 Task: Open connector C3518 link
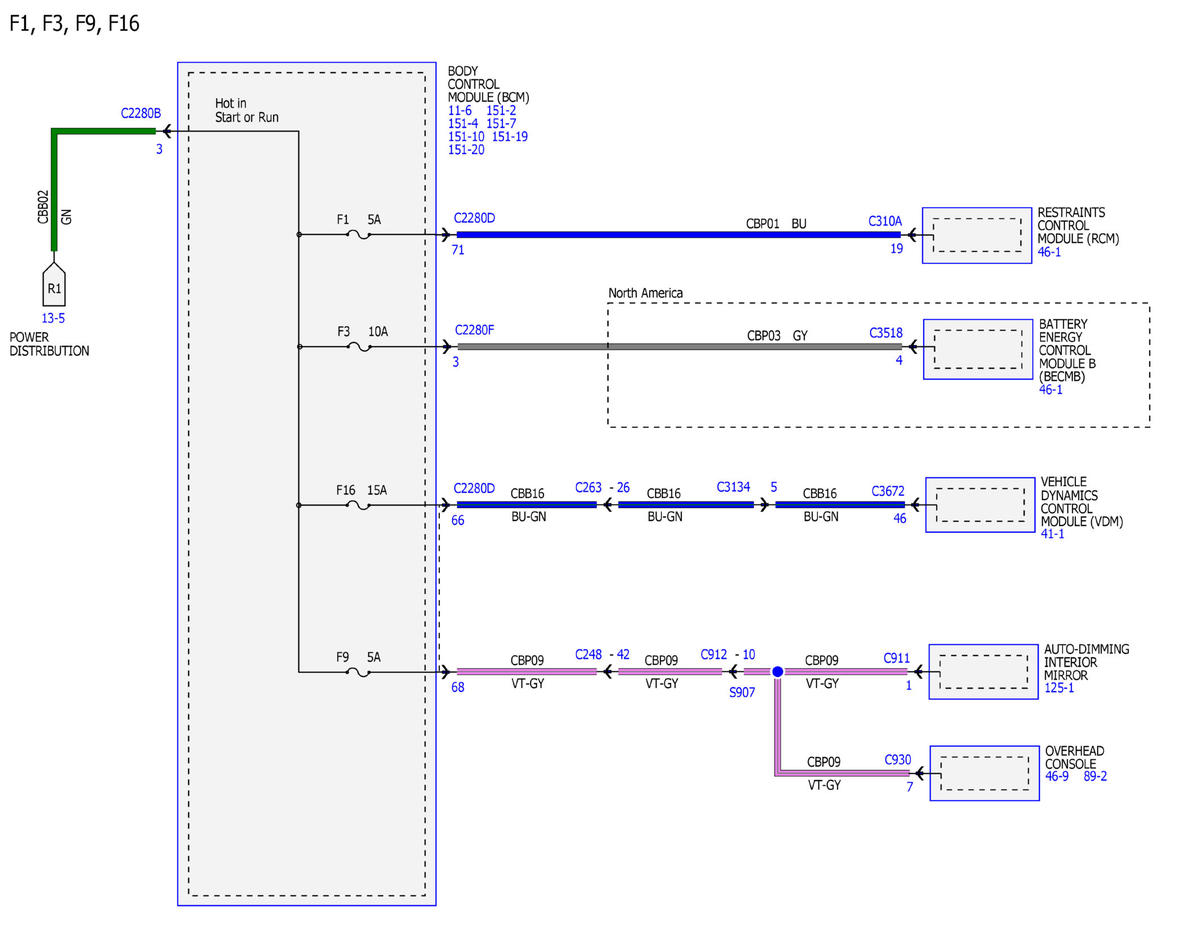pos(886,333)
